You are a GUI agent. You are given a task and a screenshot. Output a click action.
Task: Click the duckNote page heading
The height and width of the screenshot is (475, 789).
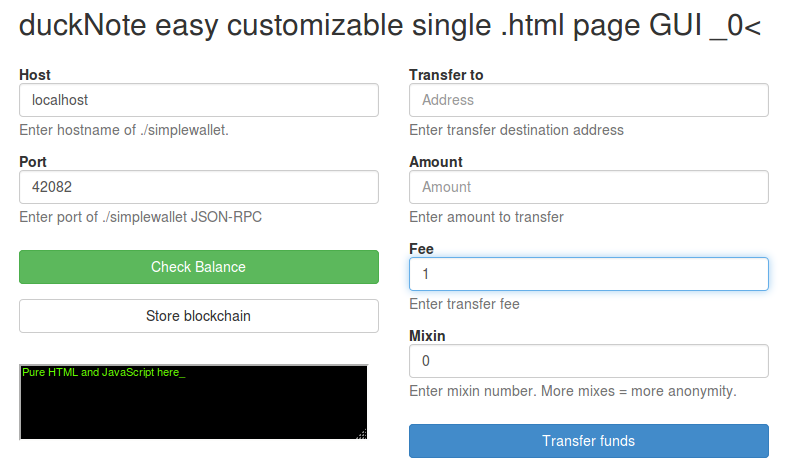pos(390,25)
